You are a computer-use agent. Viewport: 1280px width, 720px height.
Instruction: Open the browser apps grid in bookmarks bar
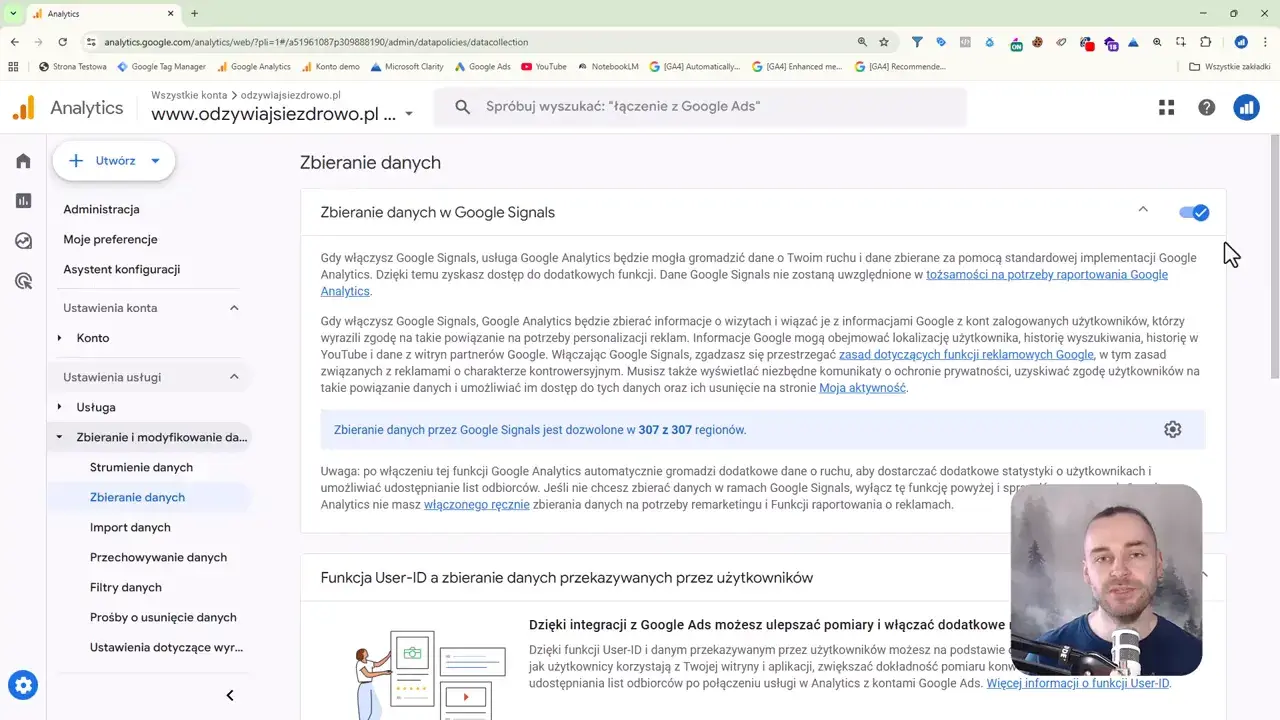[13, 67]
